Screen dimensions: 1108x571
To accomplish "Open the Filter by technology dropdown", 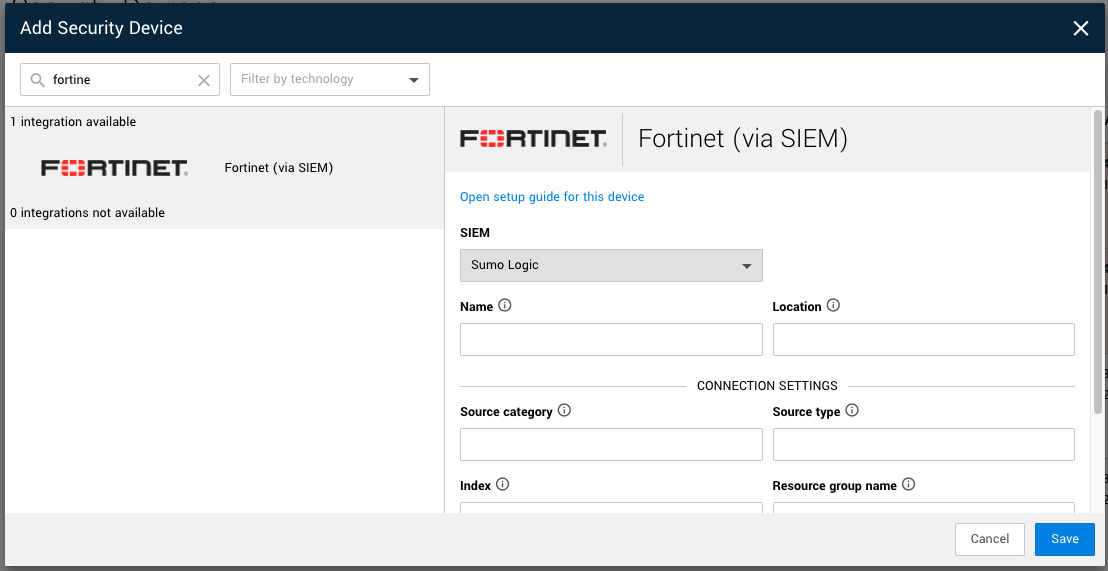I will (x=330, y=80).
